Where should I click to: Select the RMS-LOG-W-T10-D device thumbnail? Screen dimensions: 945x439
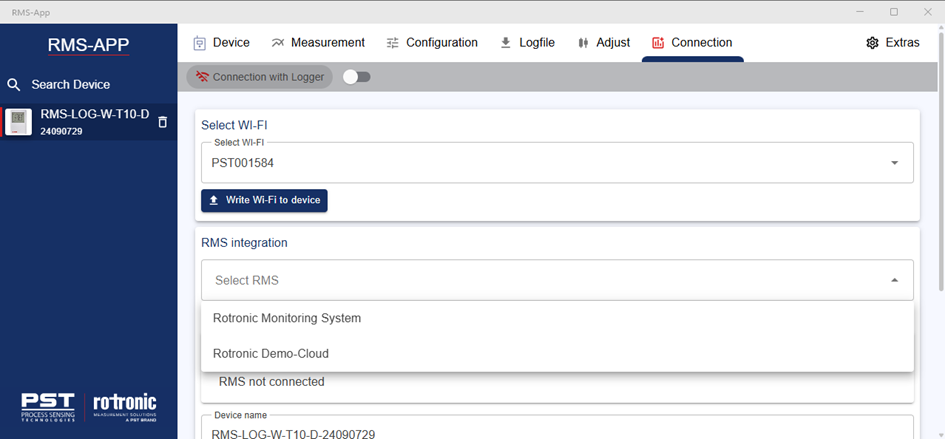click(x=19, y=122)
